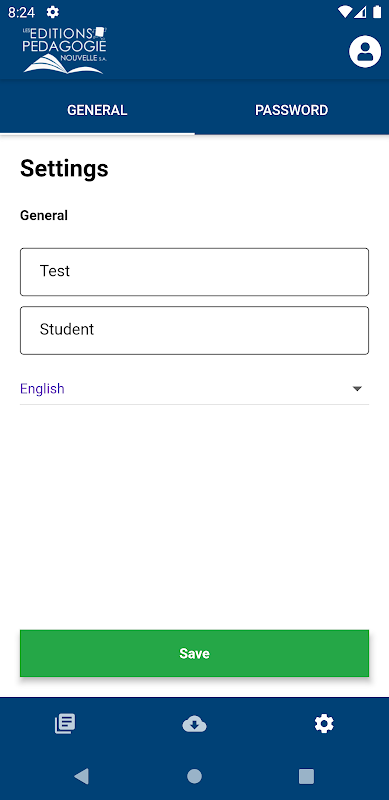This screenshot has width=389, height=800.
Task: Tap the clock showing 8:24
Action: click(x=21, y=12)
